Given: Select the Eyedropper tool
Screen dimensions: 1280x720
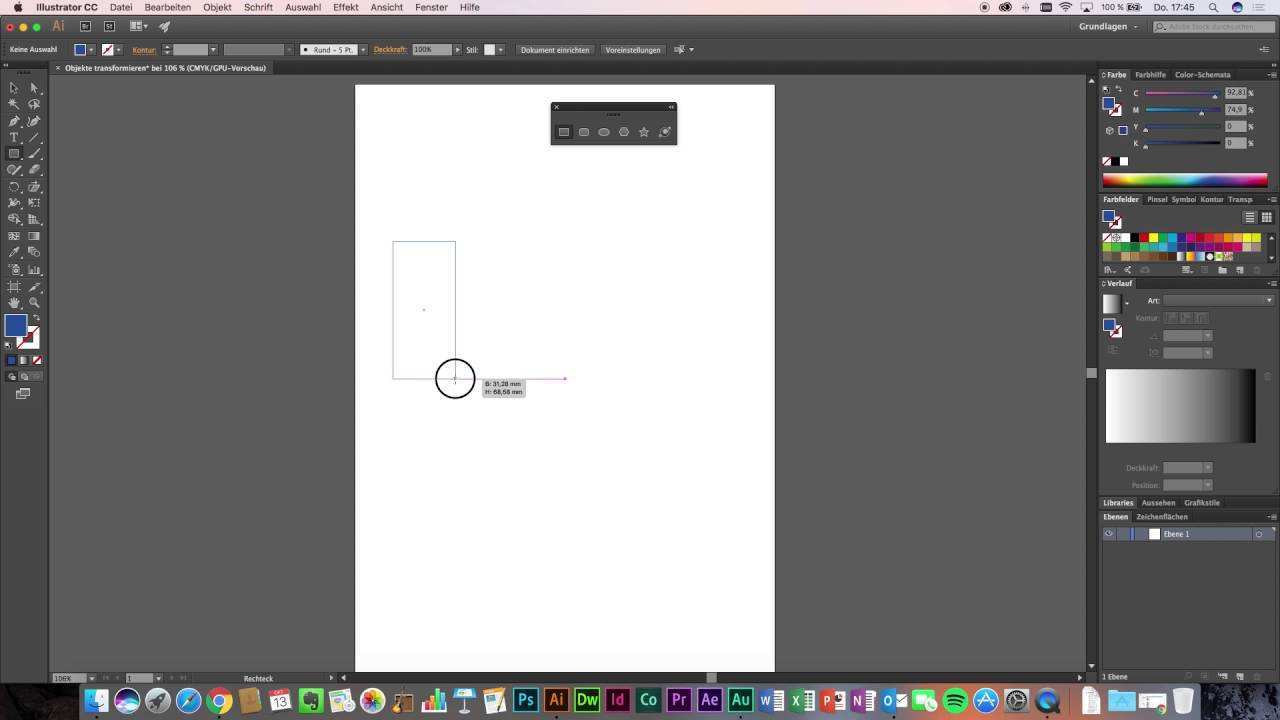Looking at the screenshot, I should click(x=14, y=253).
